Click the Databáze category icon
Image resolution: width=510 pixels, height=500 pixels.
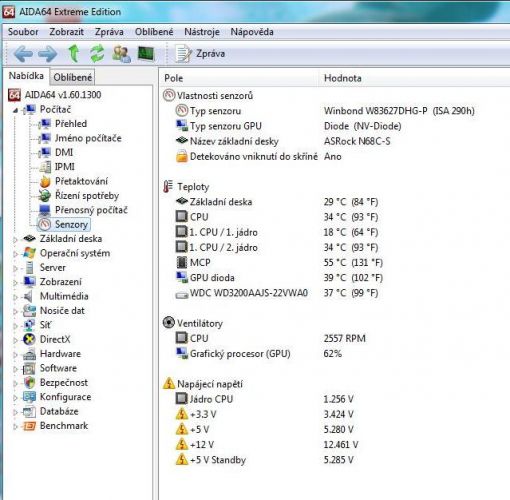pos(29,412)
